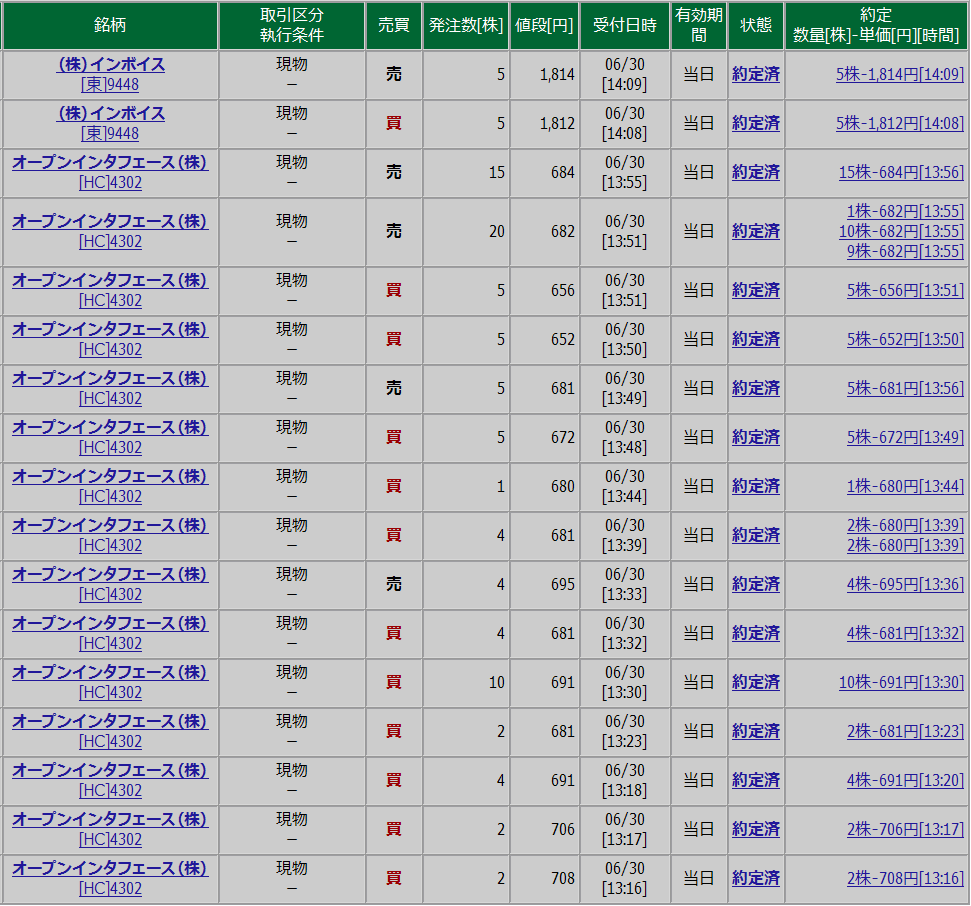Open [HC]4302 code link in the 684 yen row

tap(110, 183)
